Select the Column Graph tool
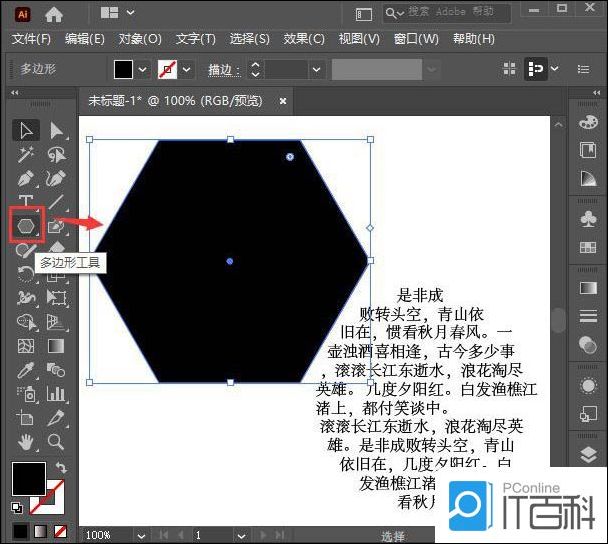 coord(56,394)
